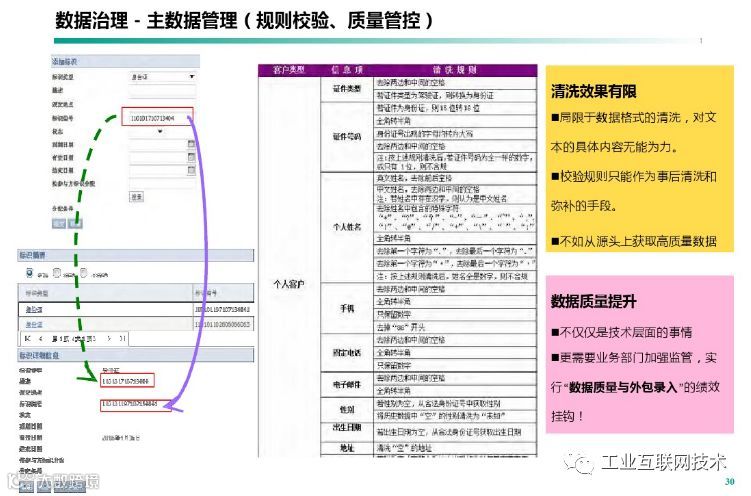Image resolution: width=751 pixels, height=496 pixels.
Task: Open the calendar icon of the first date field
Action: (x=191, y=144)
